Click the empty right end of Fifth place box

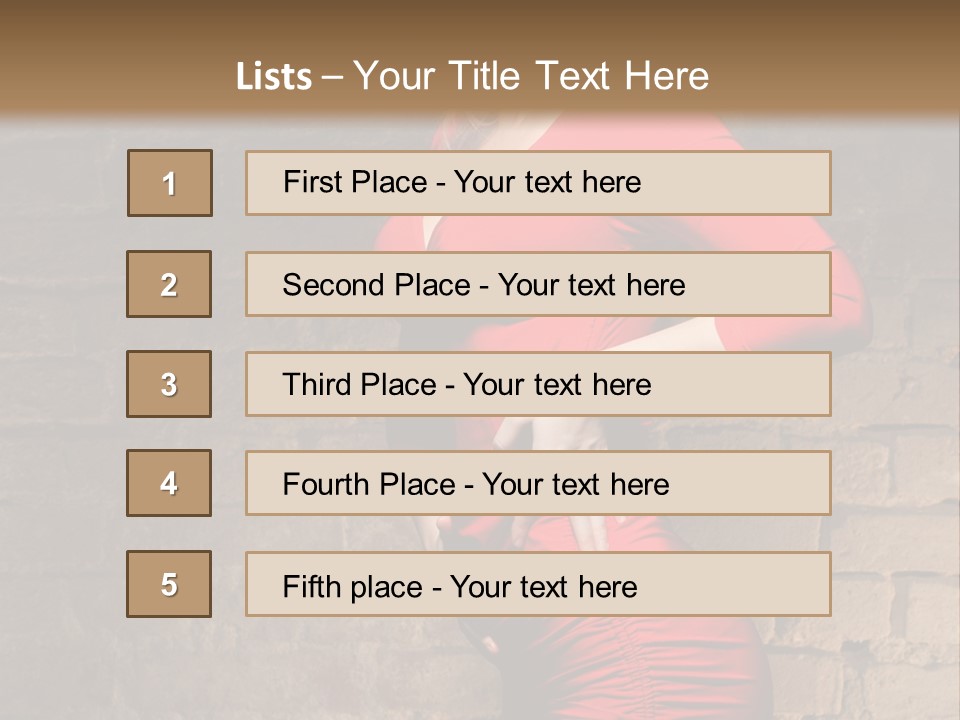coord(760,584)
